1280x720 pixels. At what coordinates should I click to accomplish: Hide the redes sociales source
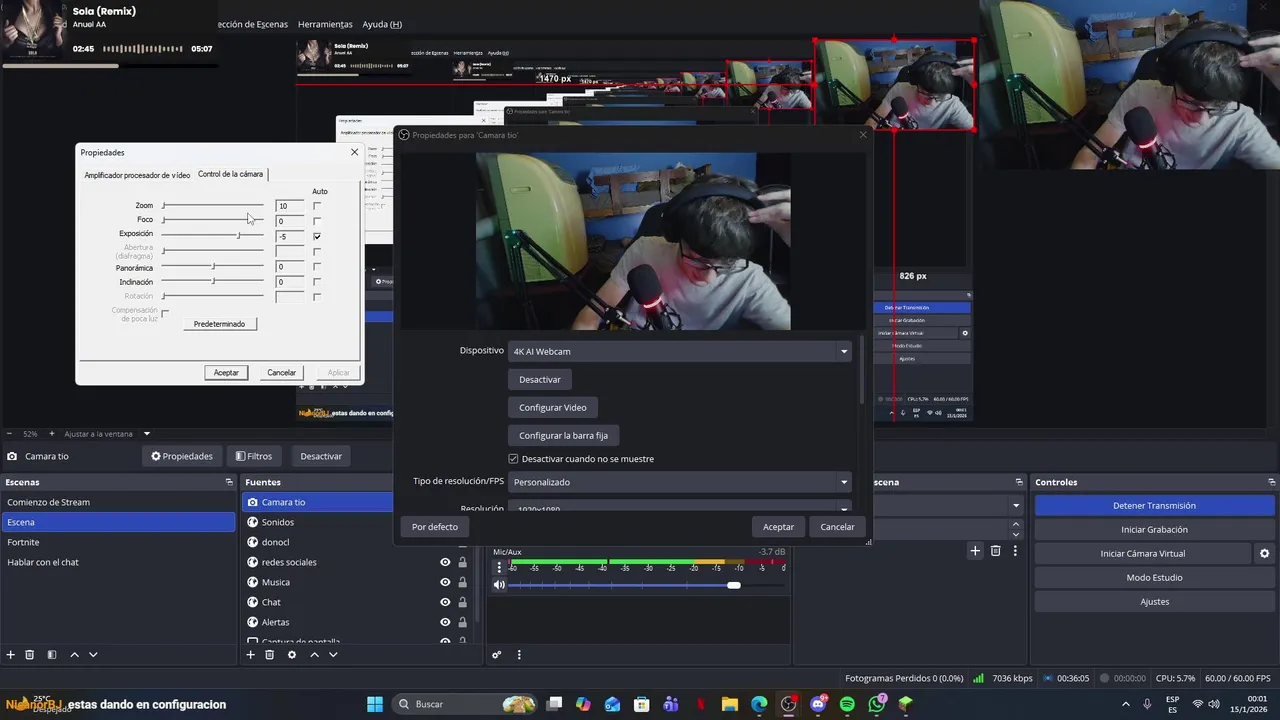point(445,562)
